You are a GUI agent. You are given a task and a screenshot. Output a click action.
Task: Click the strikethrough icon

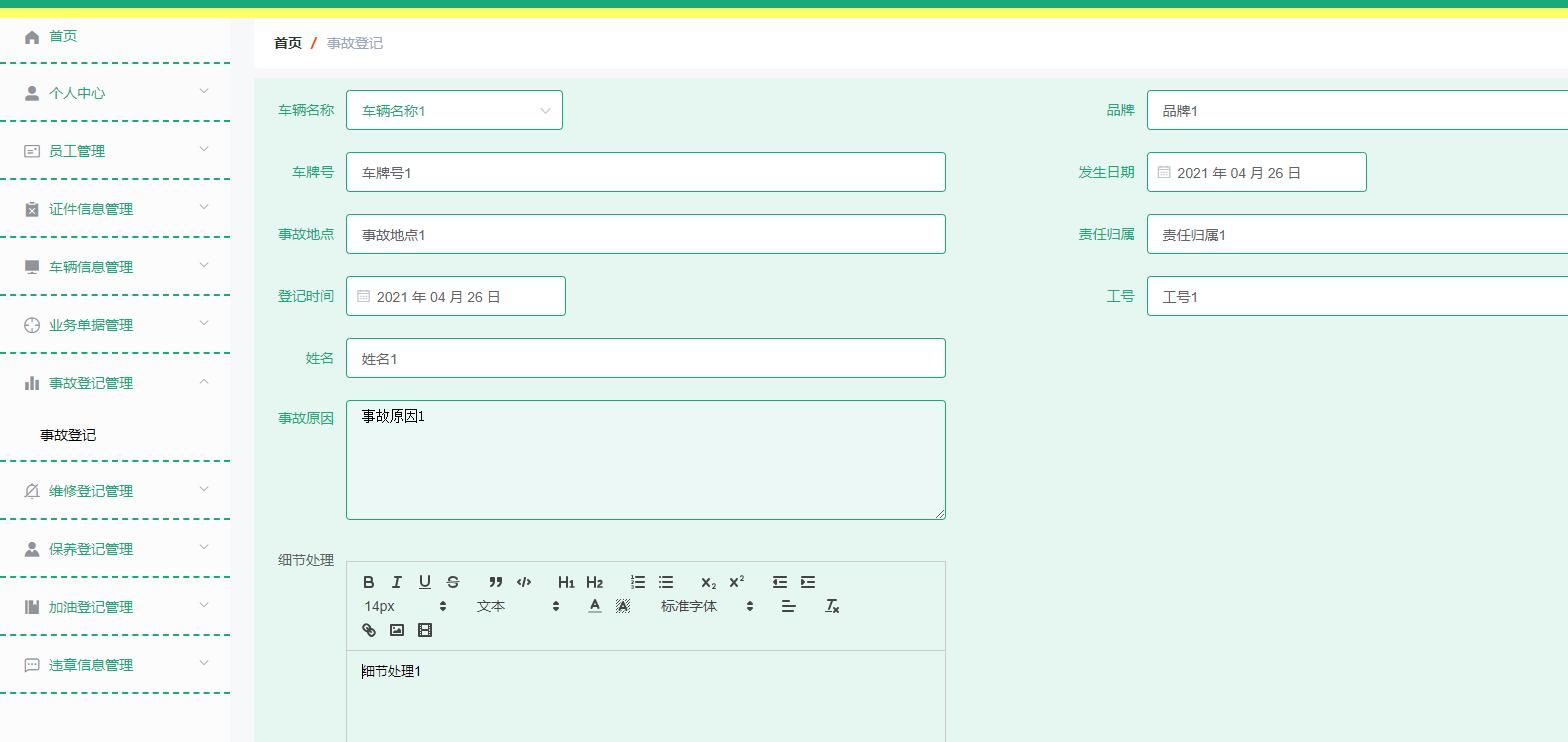[452, 582]
